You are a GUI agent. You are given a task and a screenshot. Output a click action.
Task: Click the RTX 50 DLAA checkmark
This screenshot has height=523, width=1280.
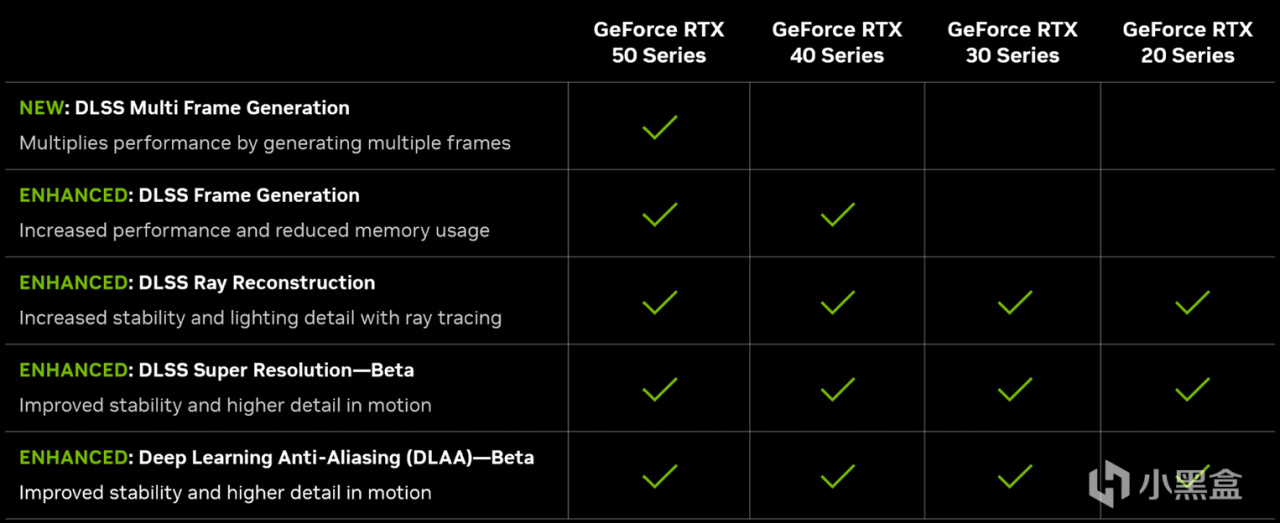(x=659, y=476)
